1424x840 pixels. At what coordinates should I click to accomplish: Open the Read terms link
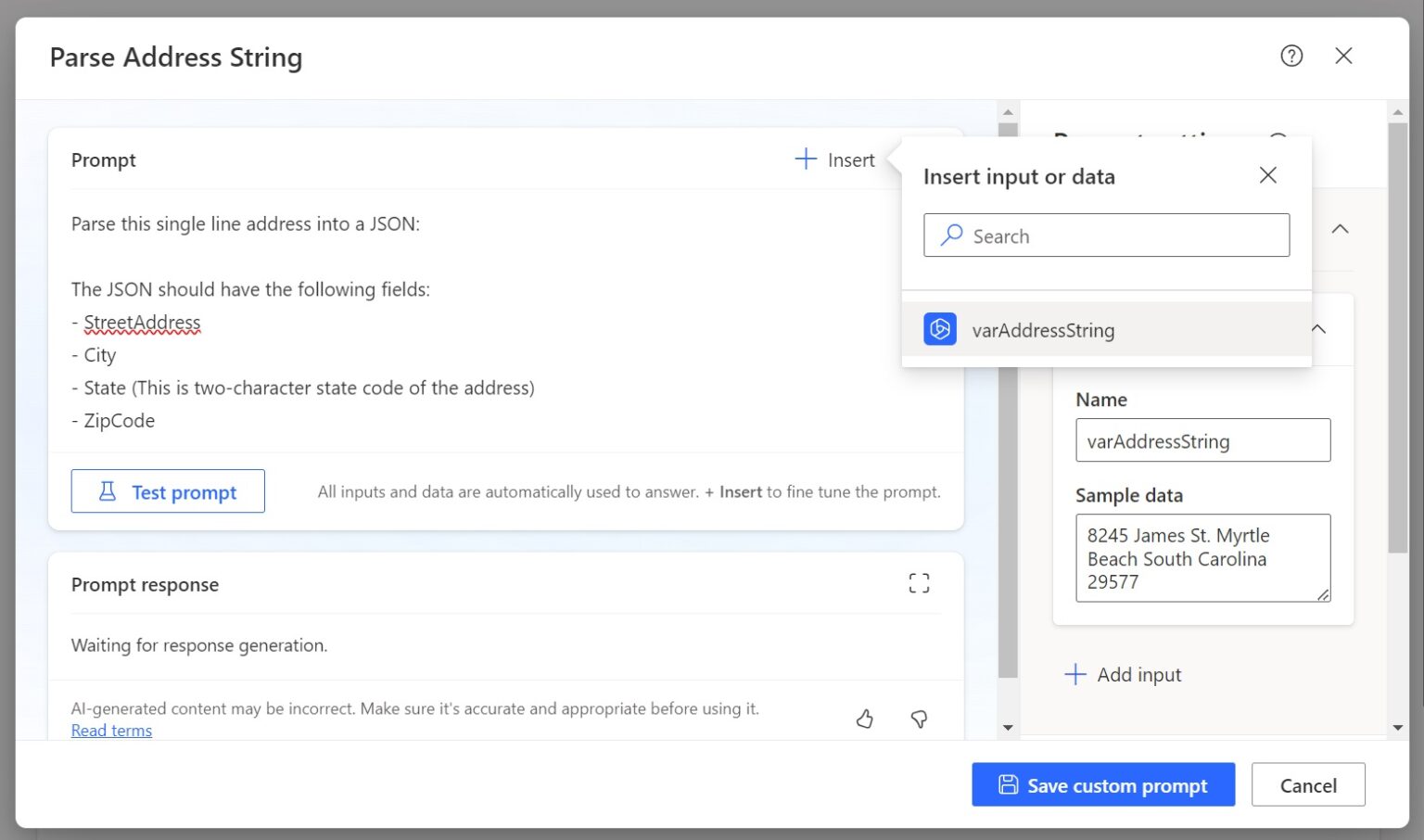coord(111,731)
